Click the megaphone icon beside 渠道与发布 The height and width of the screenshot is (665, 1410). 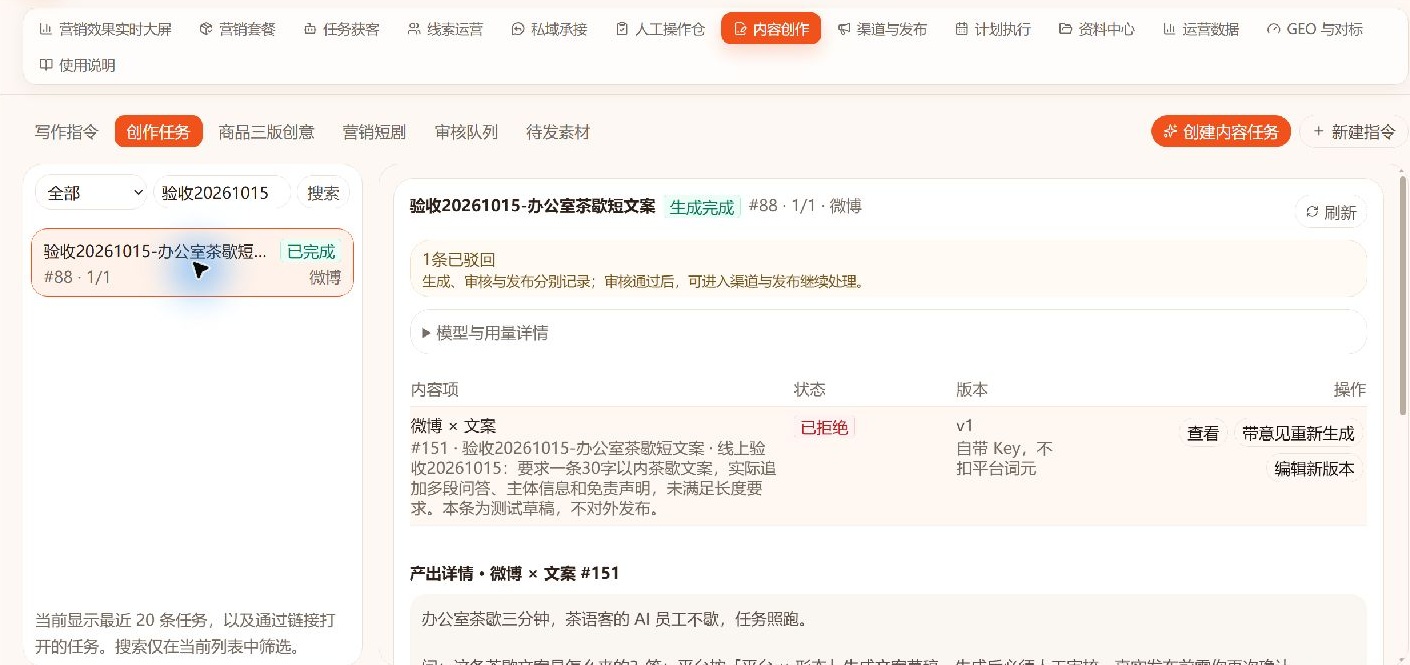click(x=844, y=29)
